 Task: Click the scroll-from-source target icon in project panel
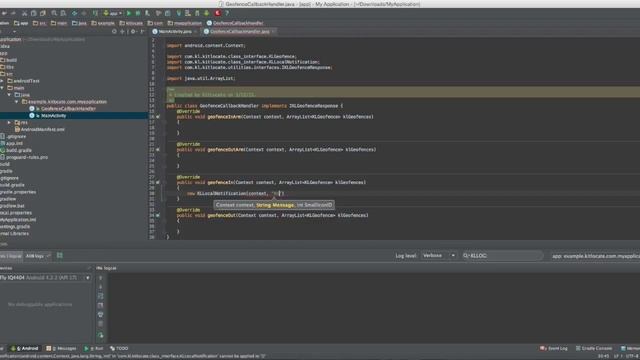114,31
